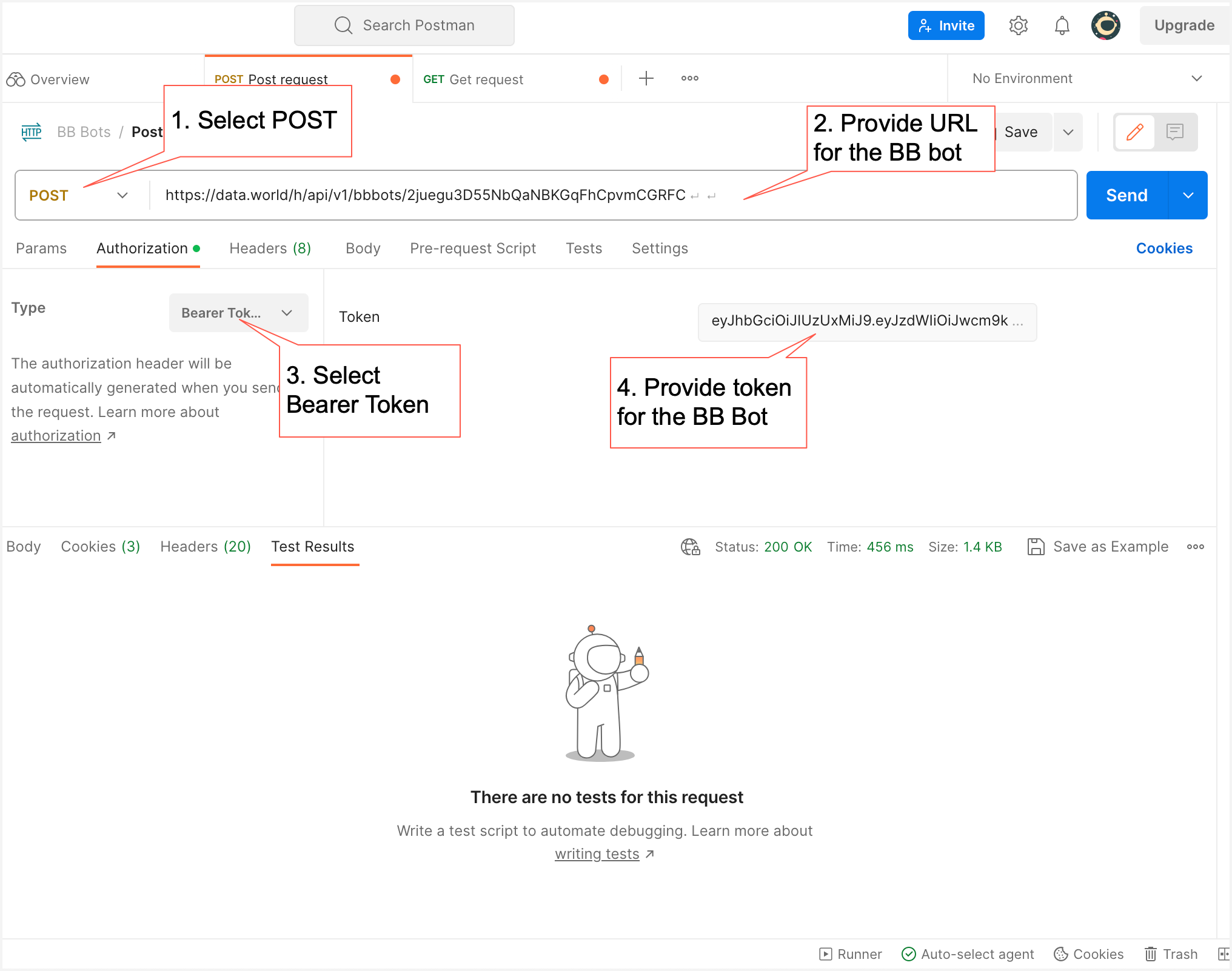Click the HTTP request type icon

coord(31,132)
